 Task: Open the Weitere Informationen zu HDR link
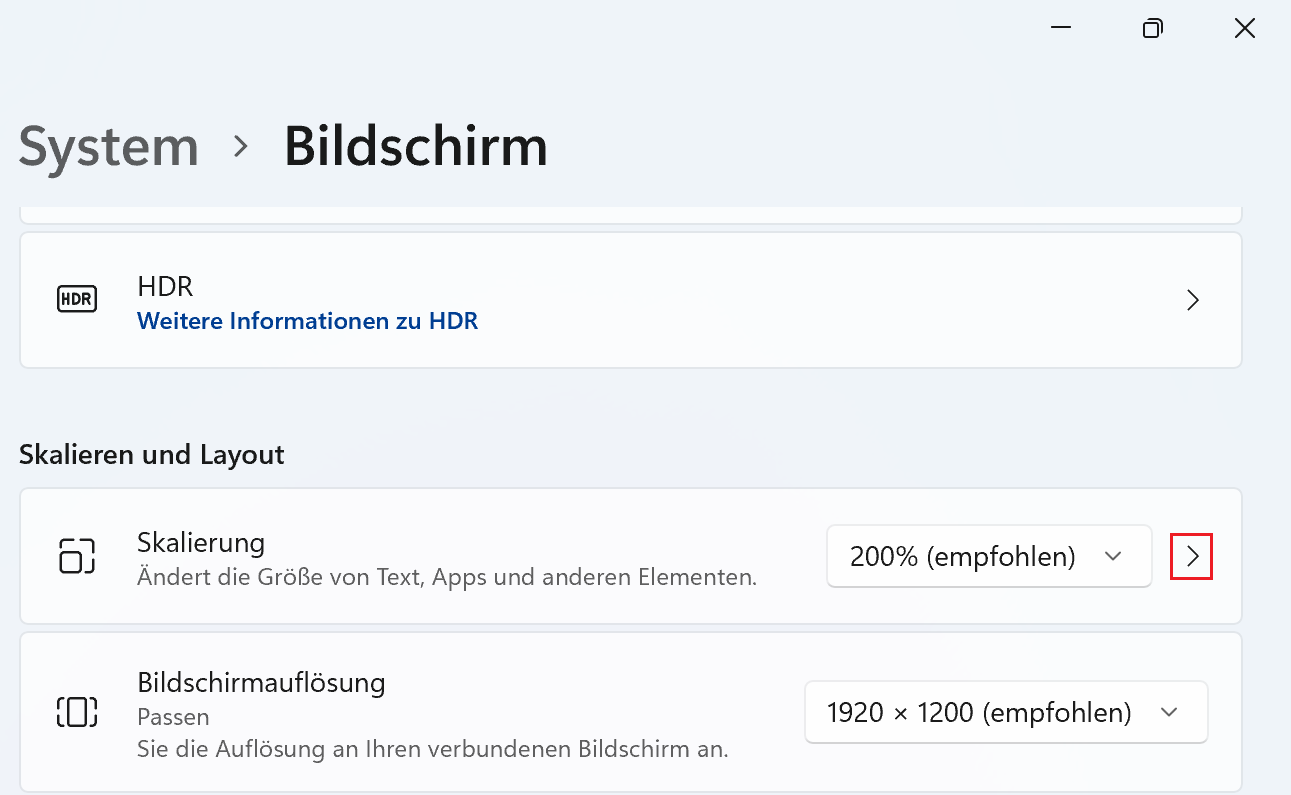(307, 321)
